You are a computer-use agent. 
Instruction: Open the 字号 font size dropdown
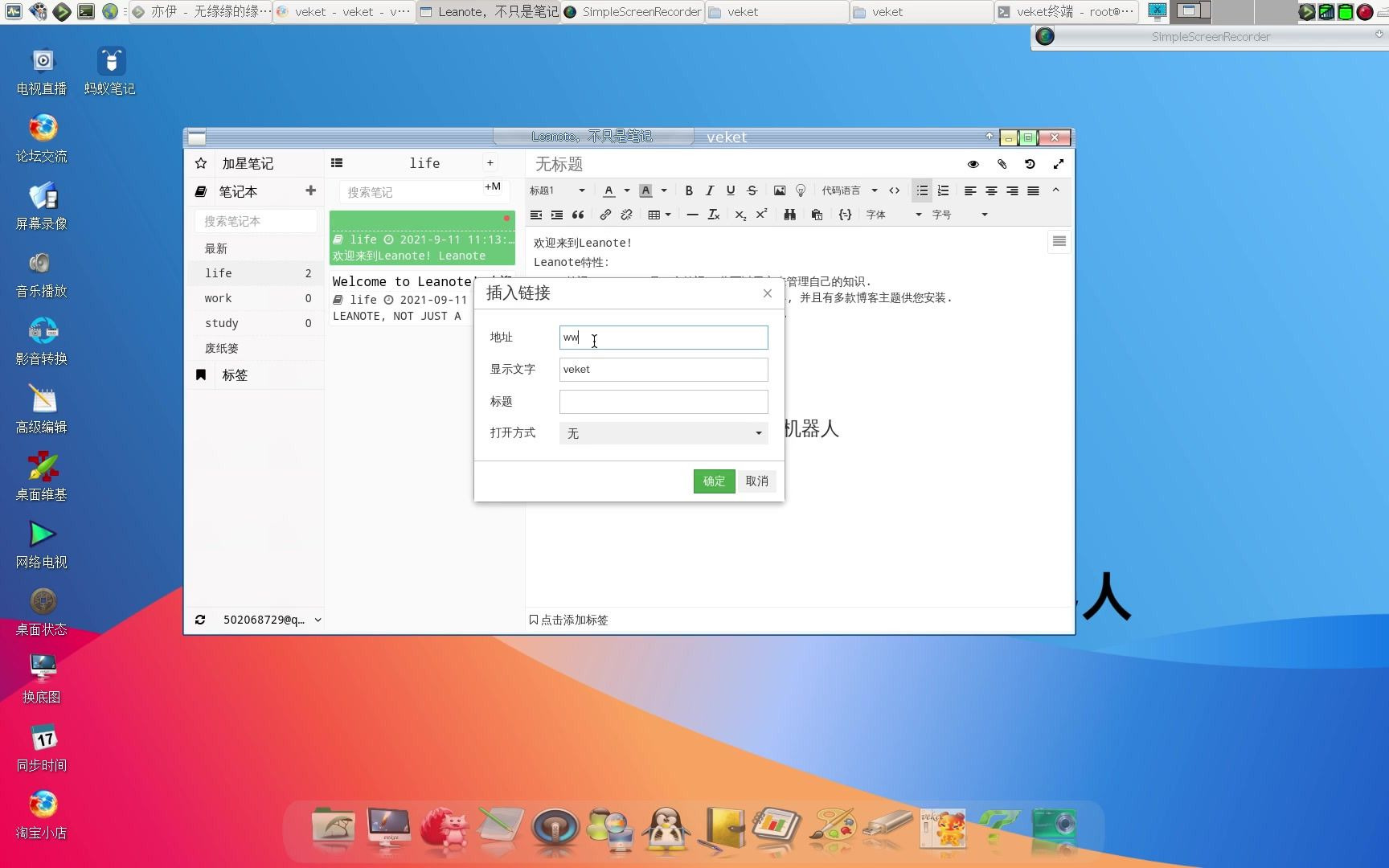[x=960, y=215]
